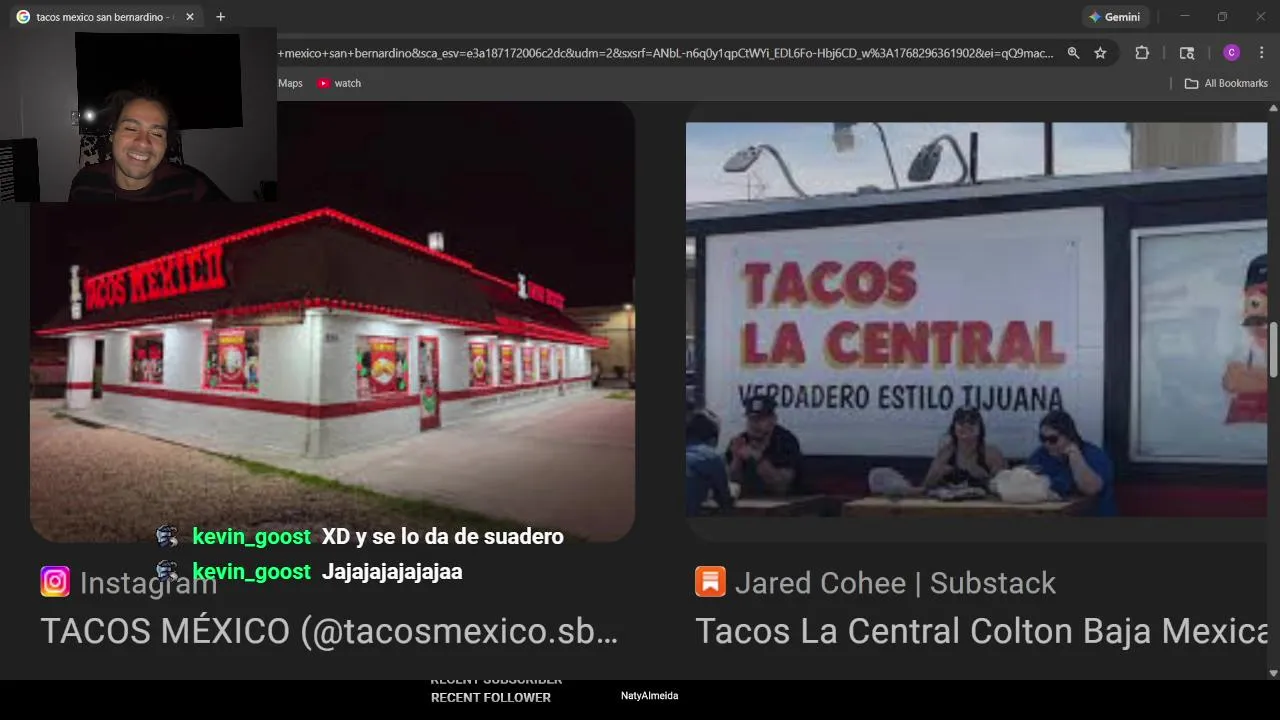Open the Tacos La Central image
This screenshot has height=720, width=1280.
tap(976, 320)
